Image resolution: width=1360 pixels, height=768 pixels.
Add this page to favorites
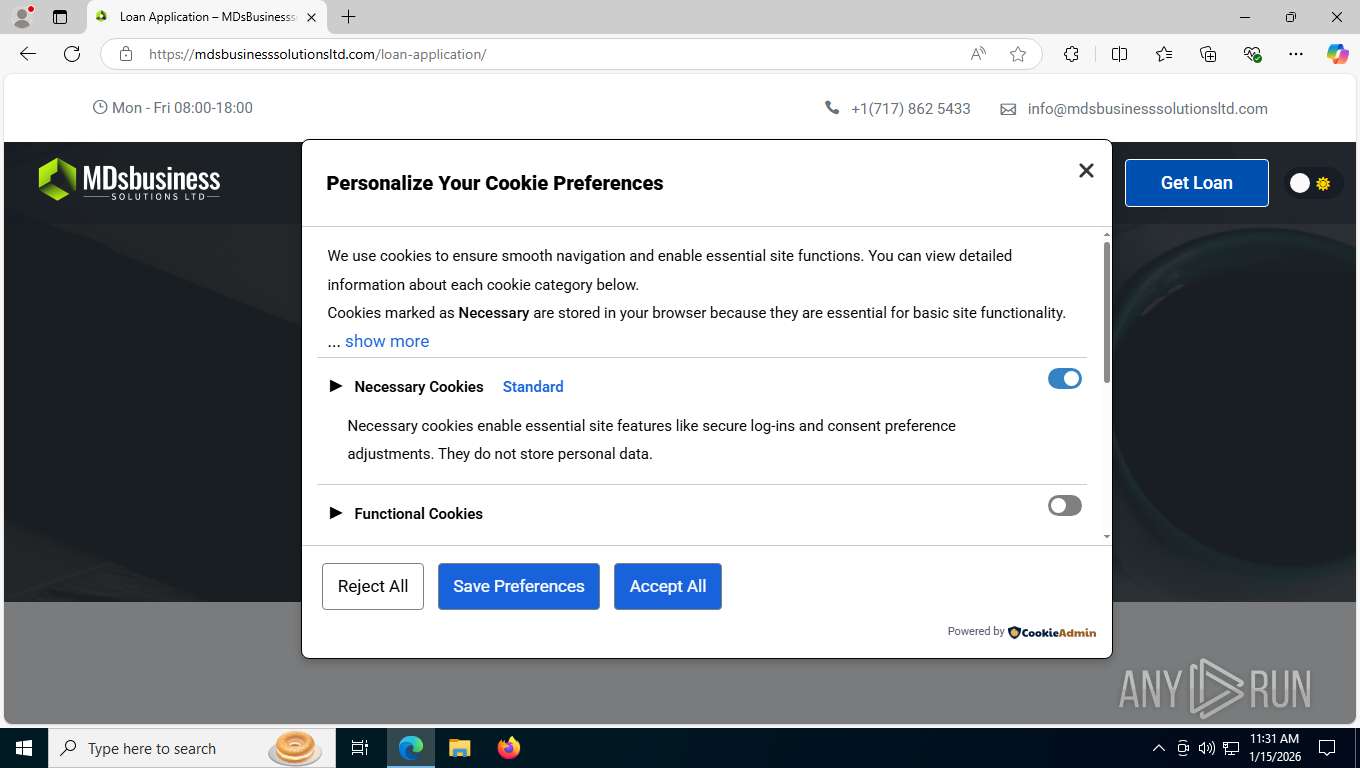tap(1018, 54)
